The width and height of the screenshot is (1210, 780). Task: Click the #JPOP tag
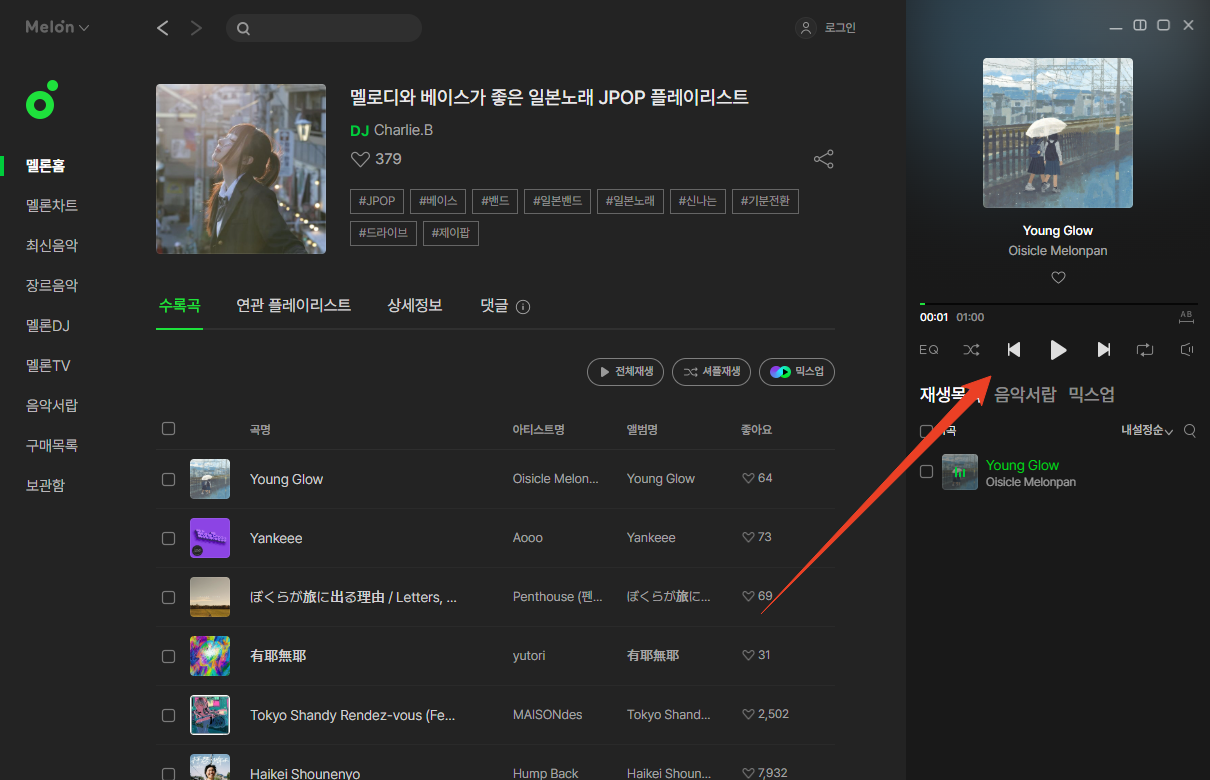tap(377, 202)
